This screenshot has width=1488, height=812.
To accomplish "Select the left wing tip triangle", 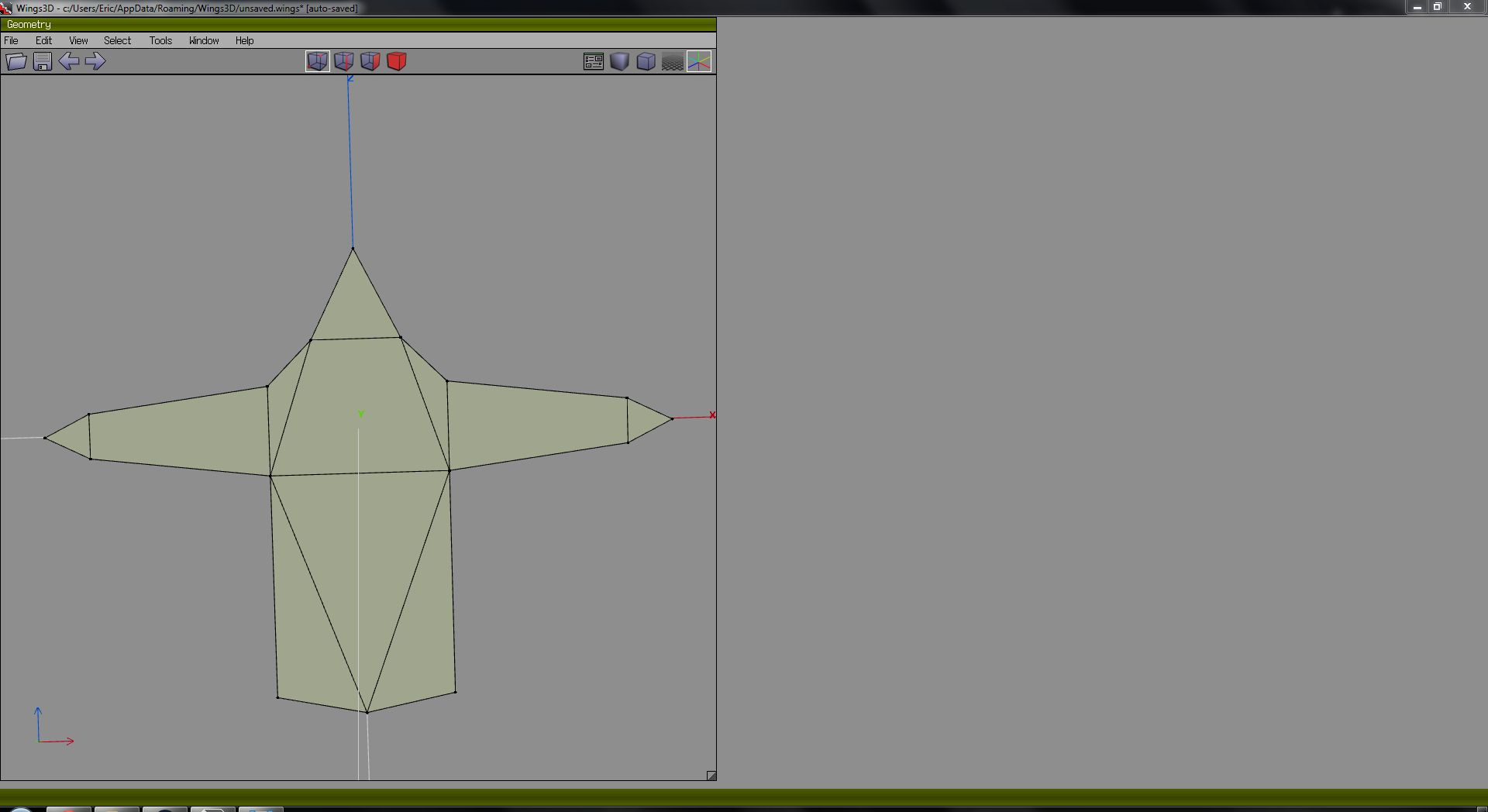I will [x=74, y=437].
